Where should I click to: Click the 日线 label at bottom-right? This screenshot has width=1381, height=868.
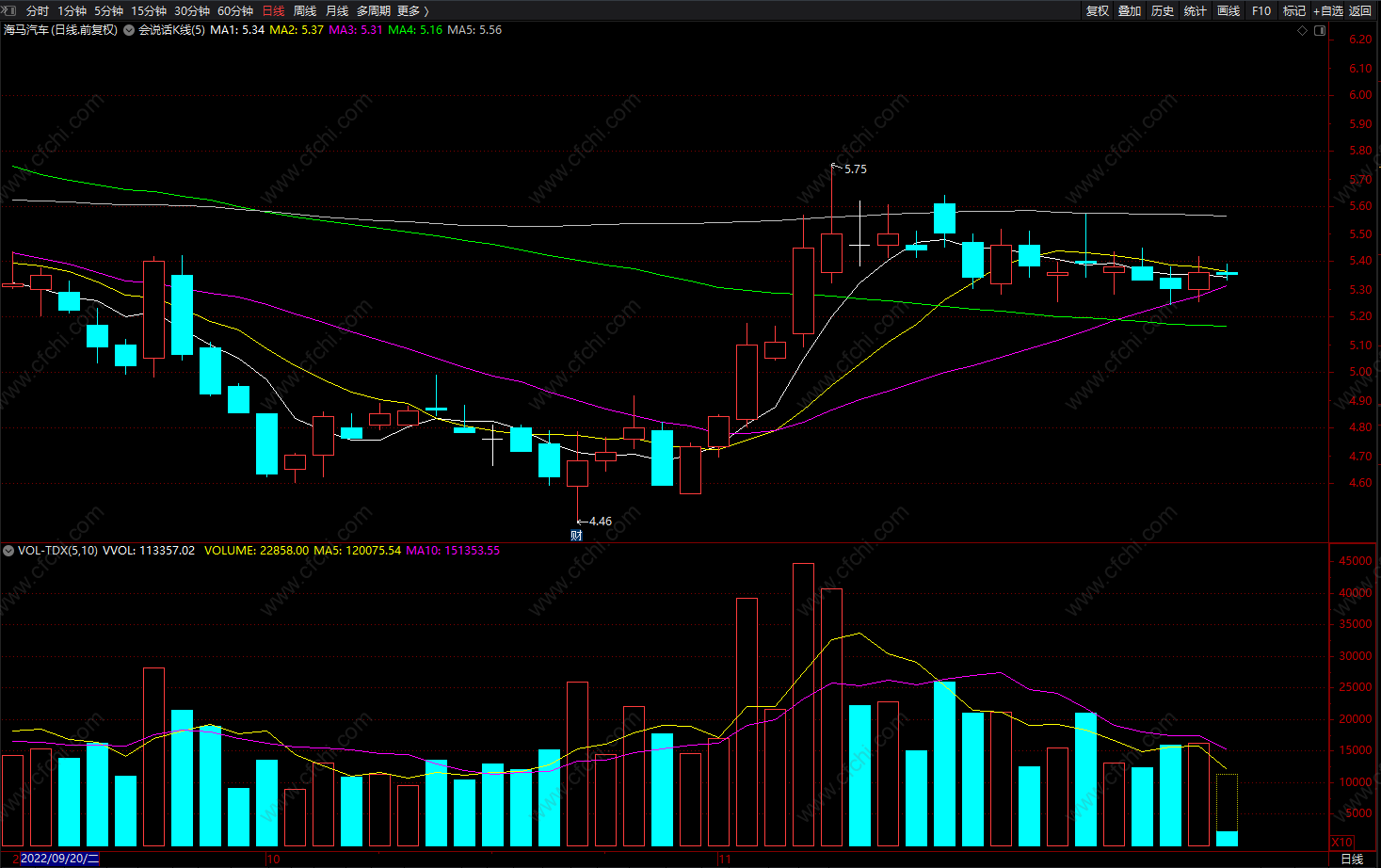point(1352,860)
